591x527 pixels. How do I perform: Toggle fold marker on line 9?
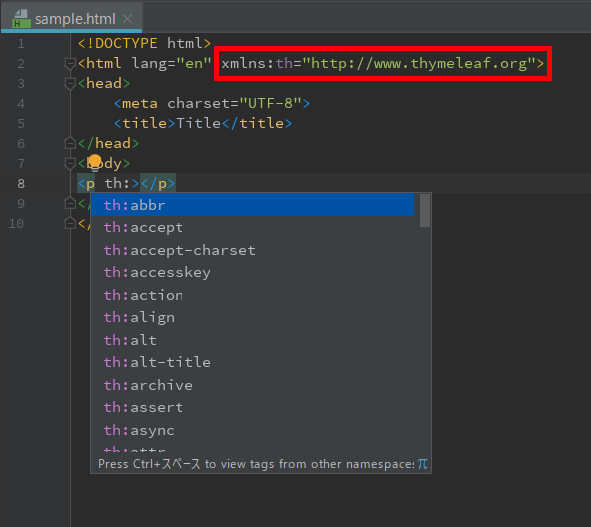[x=70, y=203]
